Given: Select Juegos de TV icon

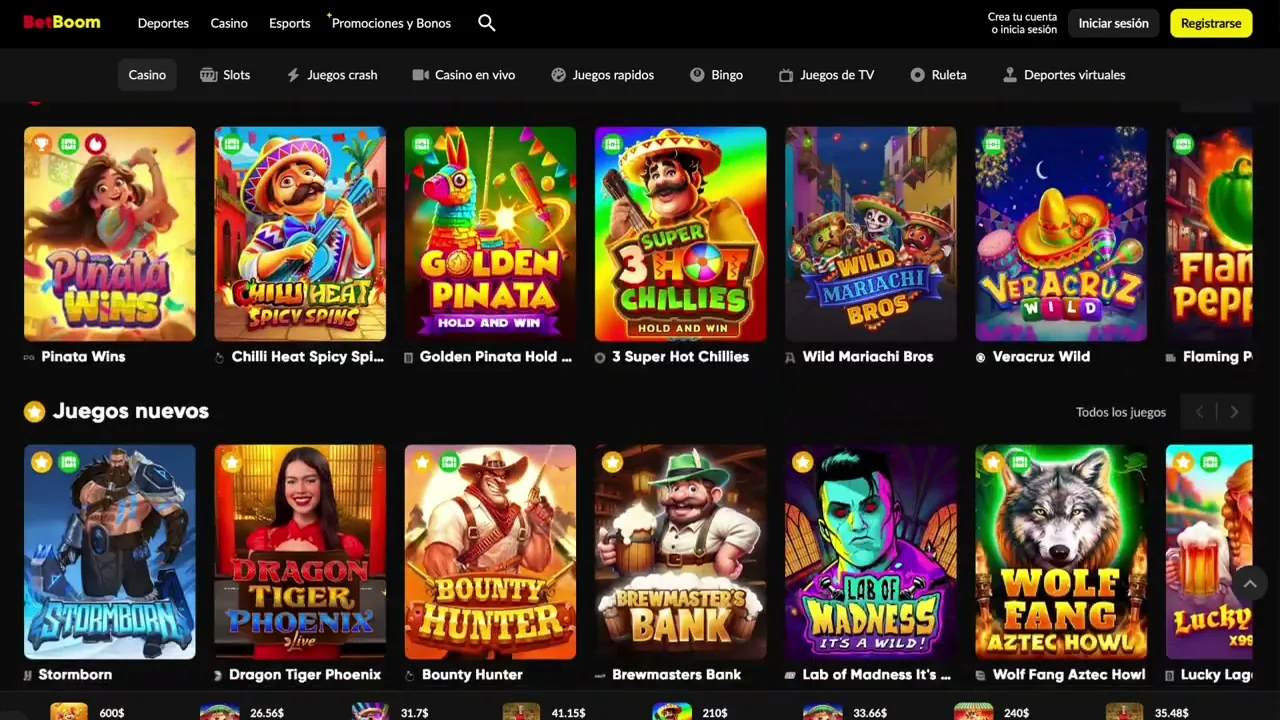Looking at the screenshot, I should 786,75.
